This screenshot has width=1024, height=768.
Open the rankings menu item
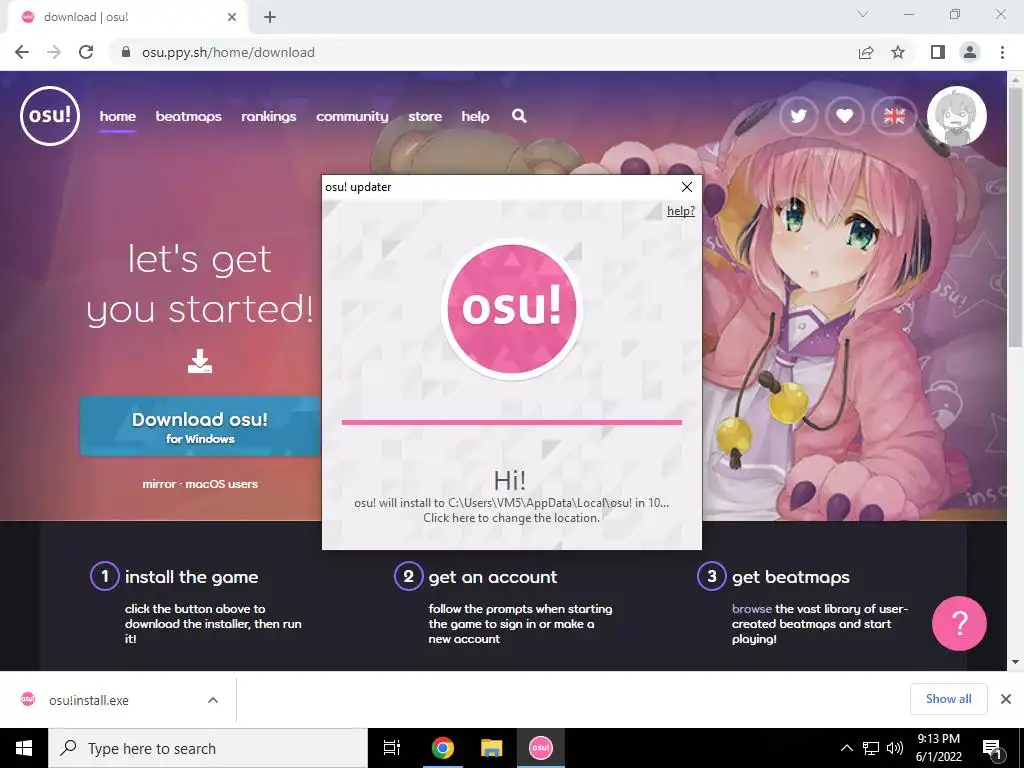point(268,116)
